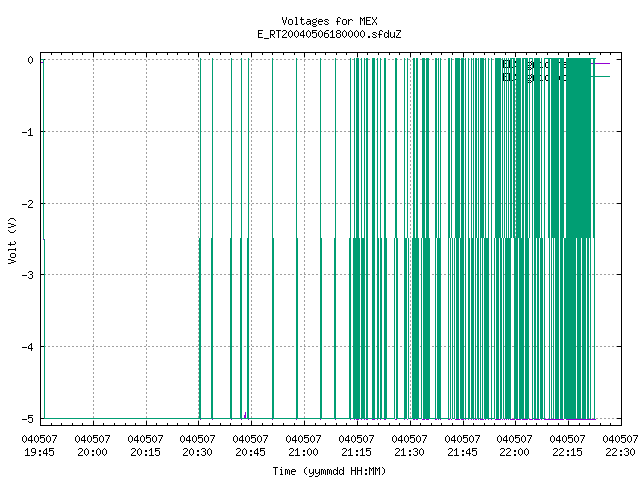Click the 'Time (yymmdd HH:MM)' x-axis label
640x480 pixels.
329,471
